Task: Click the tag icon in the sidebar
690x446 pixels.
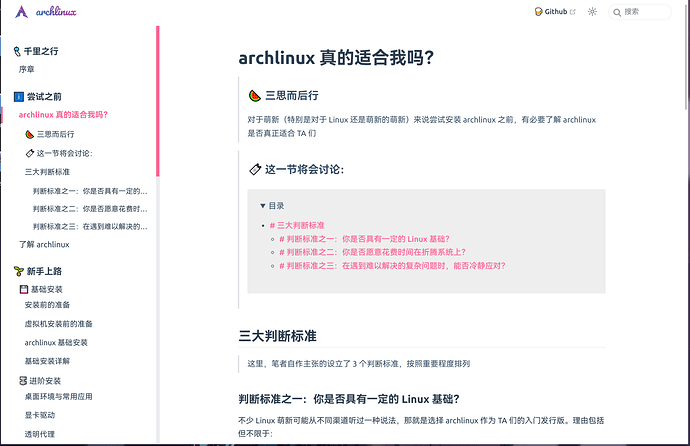Action: 29,153
